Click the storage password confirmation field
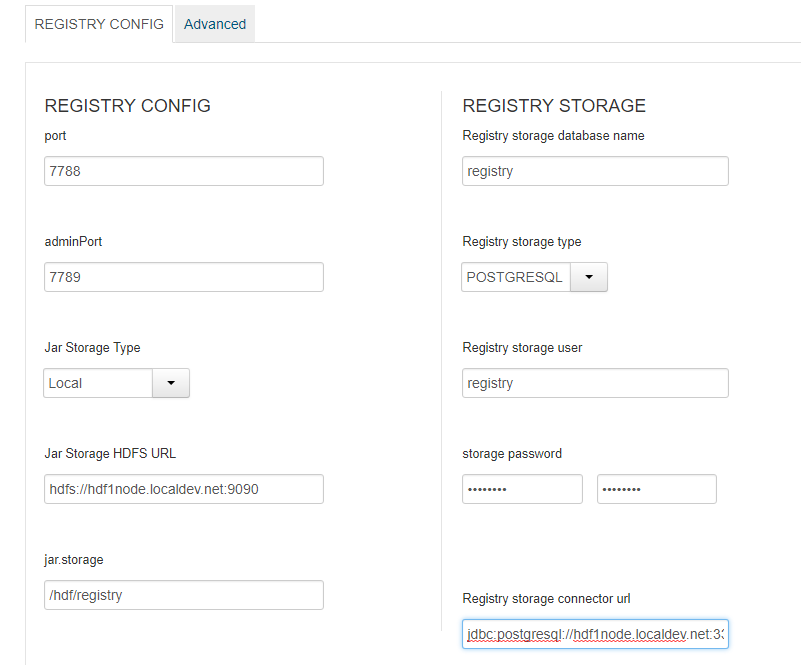The image size is (801, 665). [657, 489]
